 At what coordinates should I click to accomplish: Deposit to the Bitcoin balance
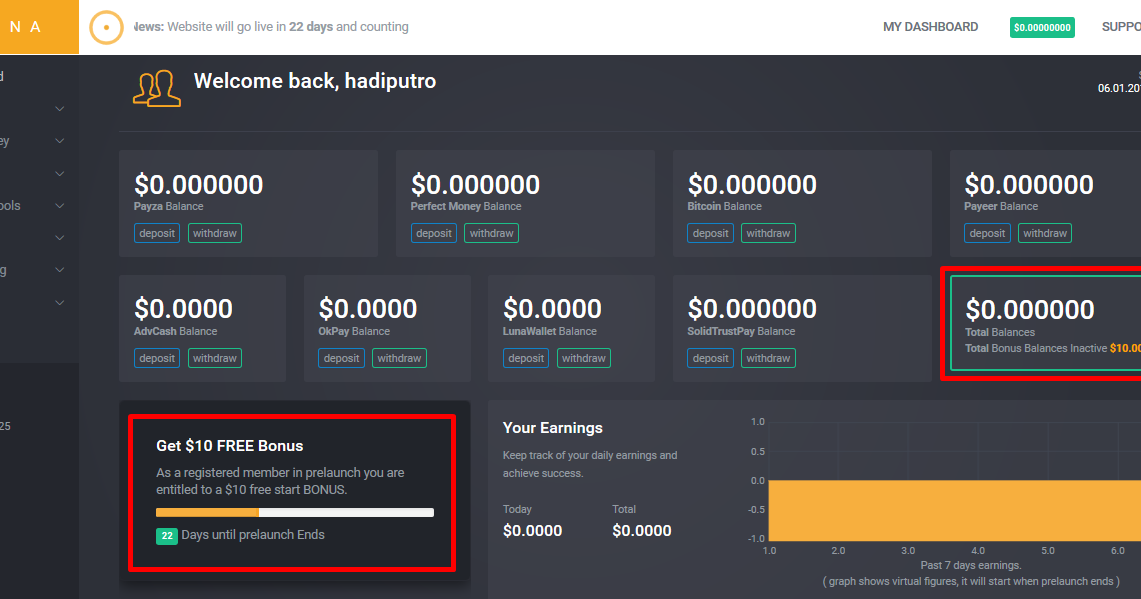click(710, 233)
